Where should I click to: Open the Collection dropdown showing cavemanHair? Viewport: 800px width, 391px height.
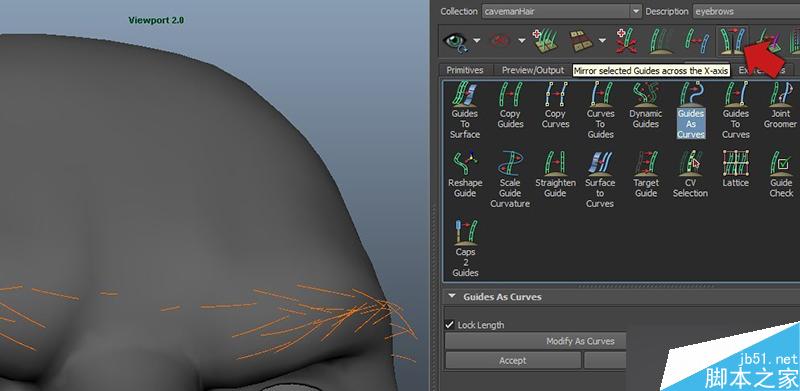click(x=561, y=11)
